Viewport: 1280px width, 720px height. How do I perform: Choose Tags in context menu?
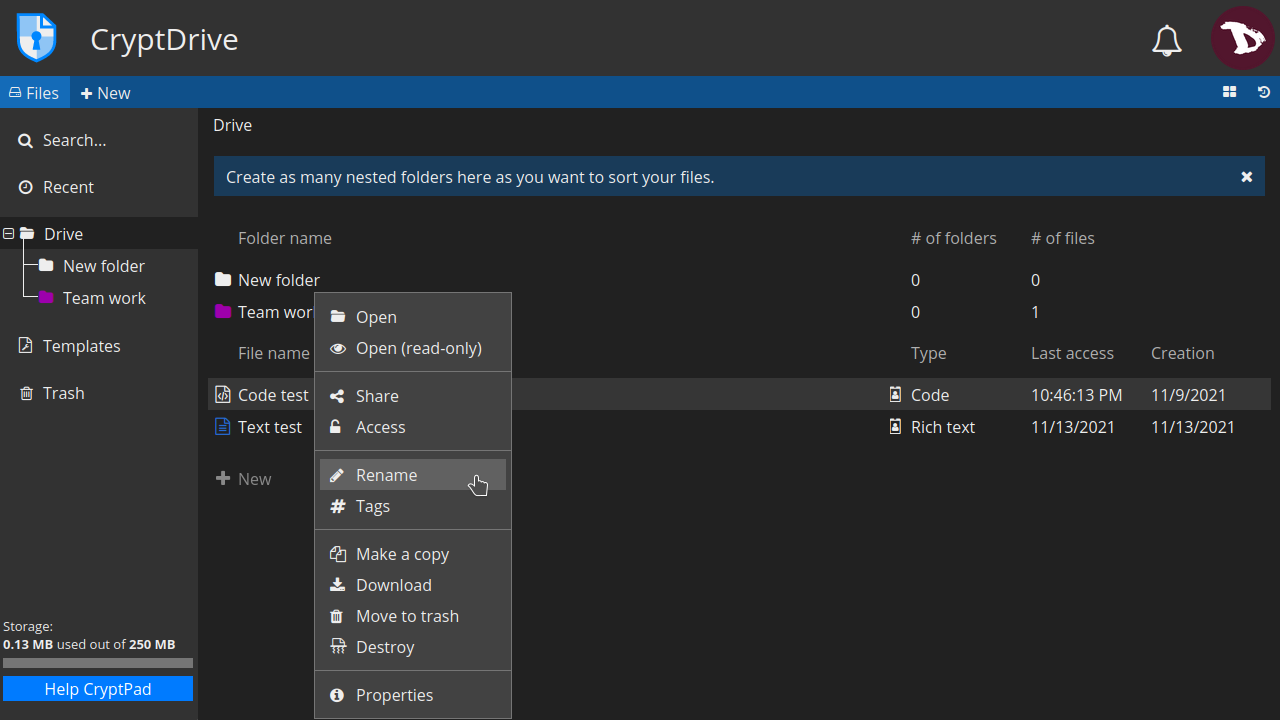[x=413, y=506]
